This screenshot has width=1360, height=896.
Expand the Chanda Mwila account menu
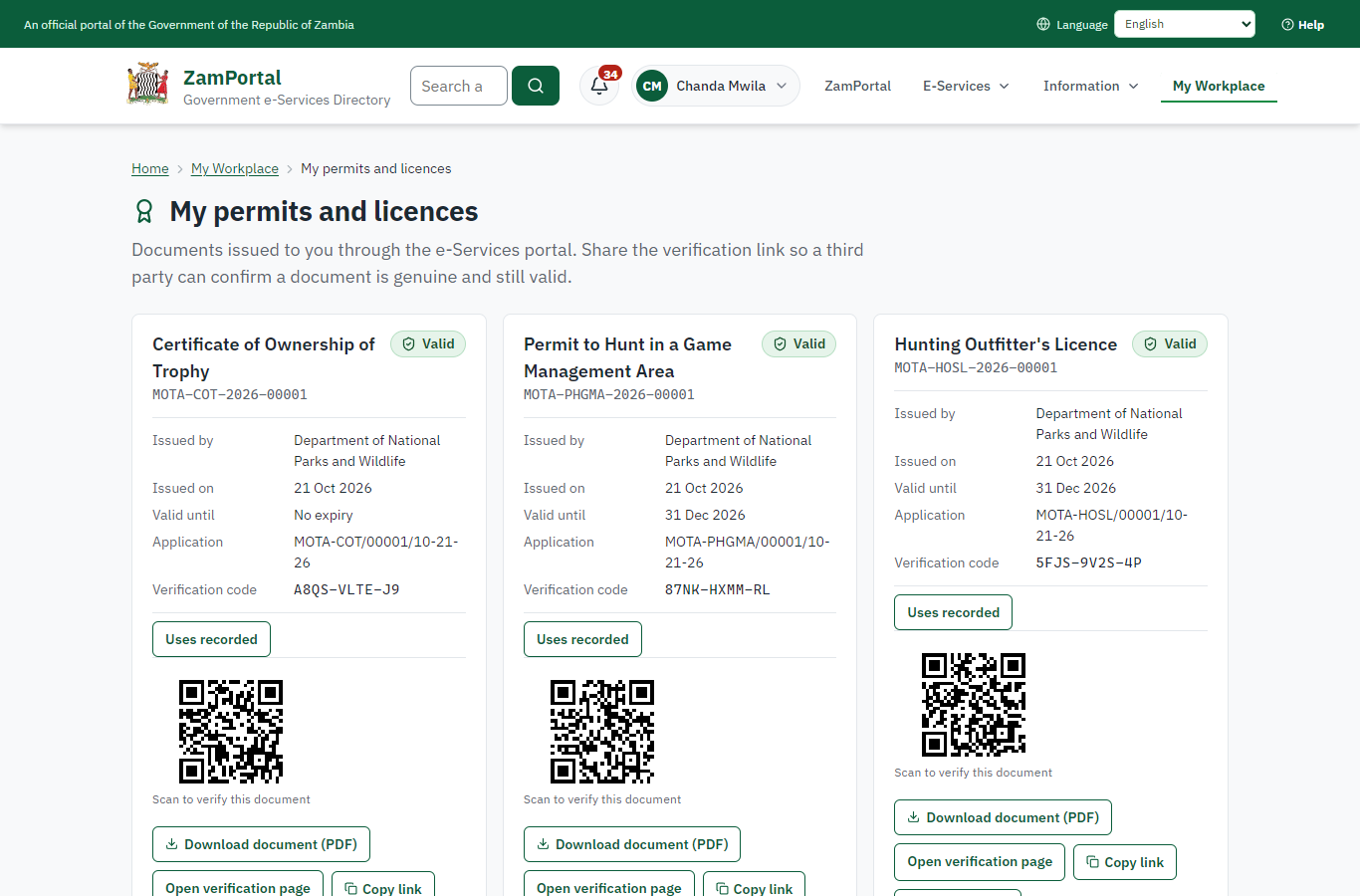coord(716,86)
